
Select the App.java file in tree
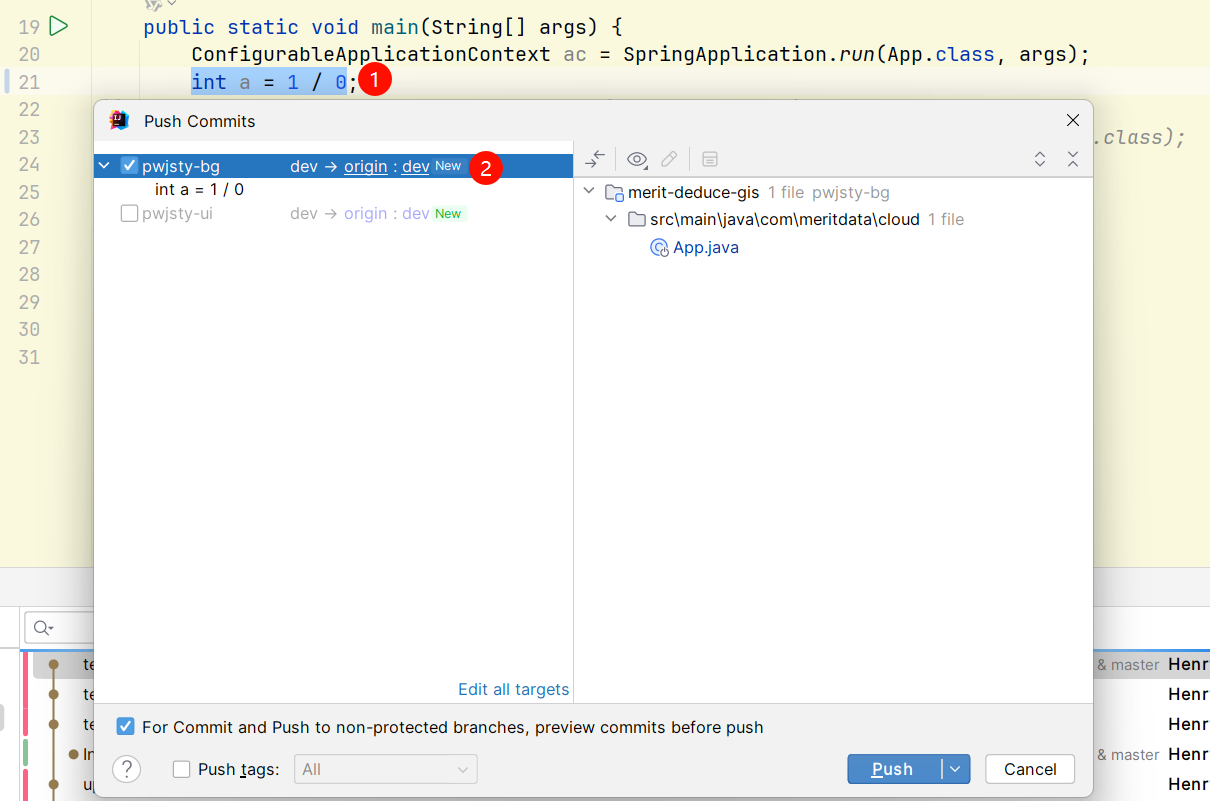(x=705, y=247)
